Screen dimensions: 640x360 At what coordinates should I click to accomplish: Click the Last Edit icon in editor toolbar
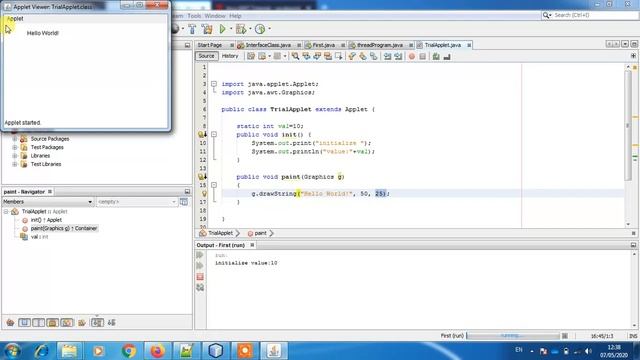click(251, 56)
